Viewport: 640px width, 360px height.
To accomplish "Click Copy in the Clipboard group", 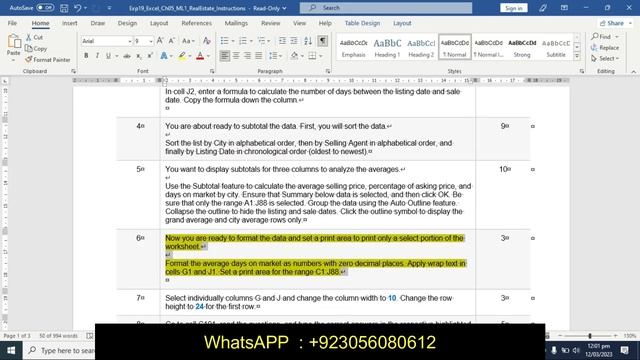I will [x=36, y=48].
